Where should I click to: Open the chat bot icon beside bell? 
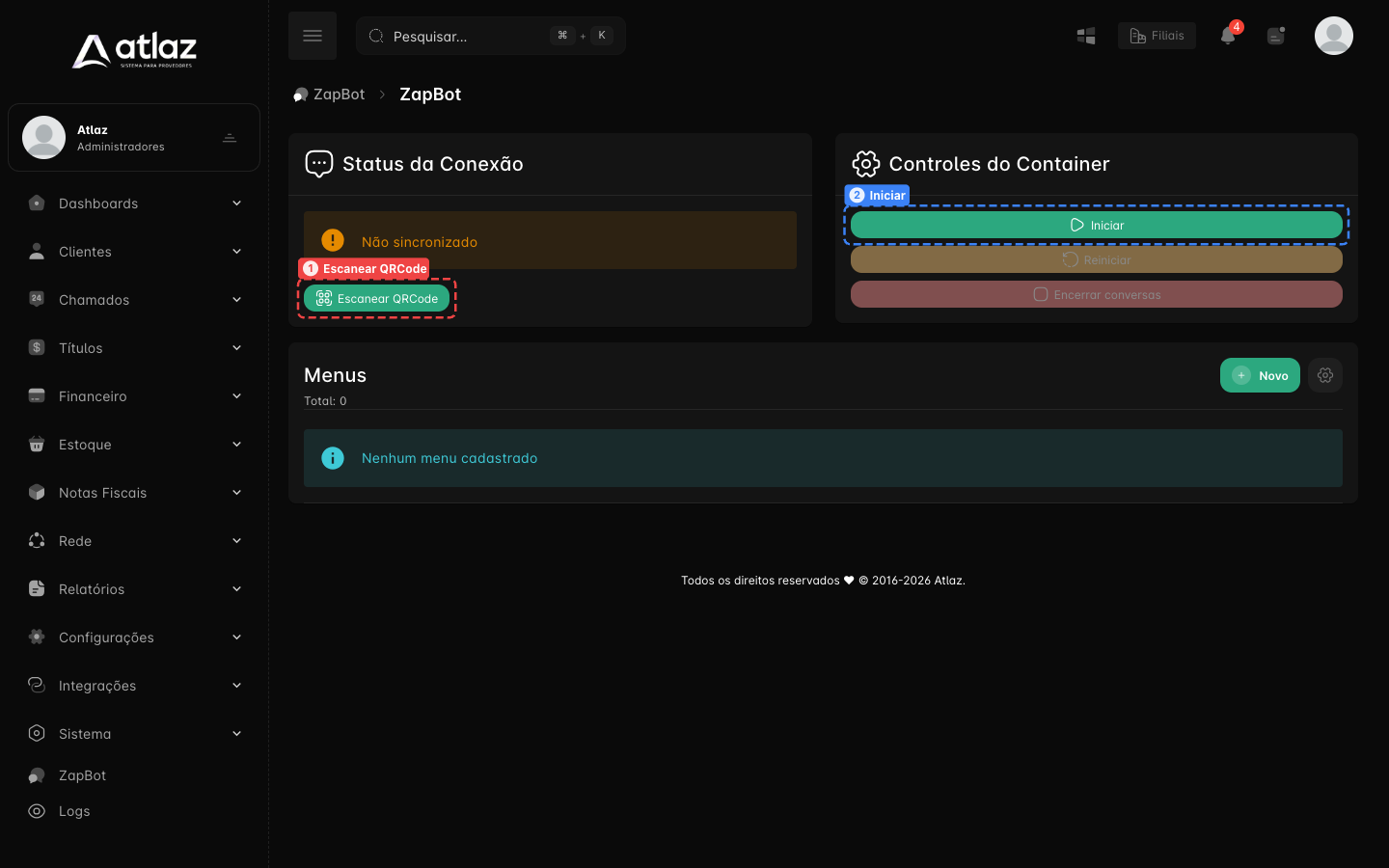click(1276, 36)
